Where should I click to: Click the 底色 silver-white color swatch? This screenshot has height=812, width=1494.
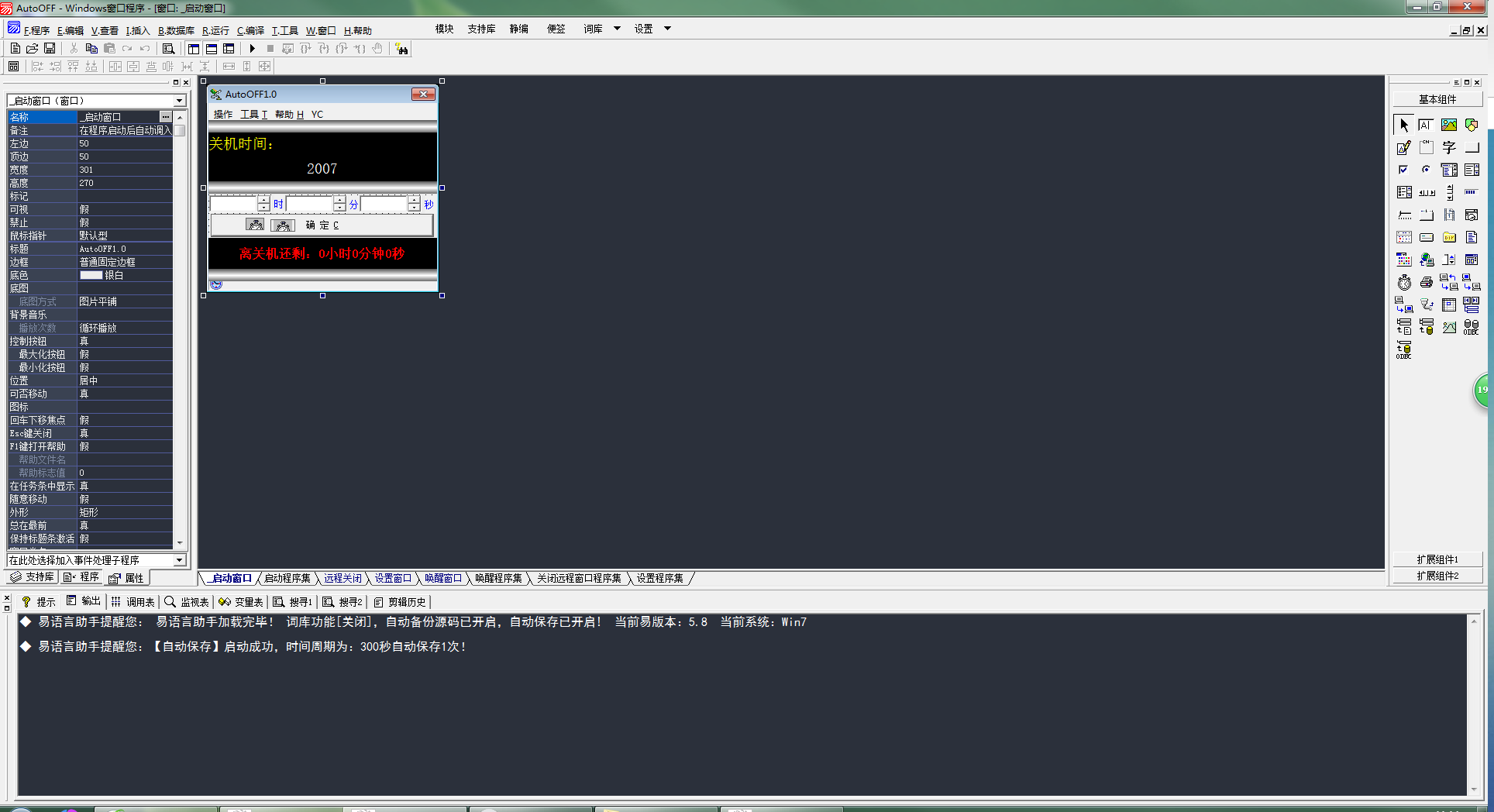pyautogui.click(x=91, y=276)
